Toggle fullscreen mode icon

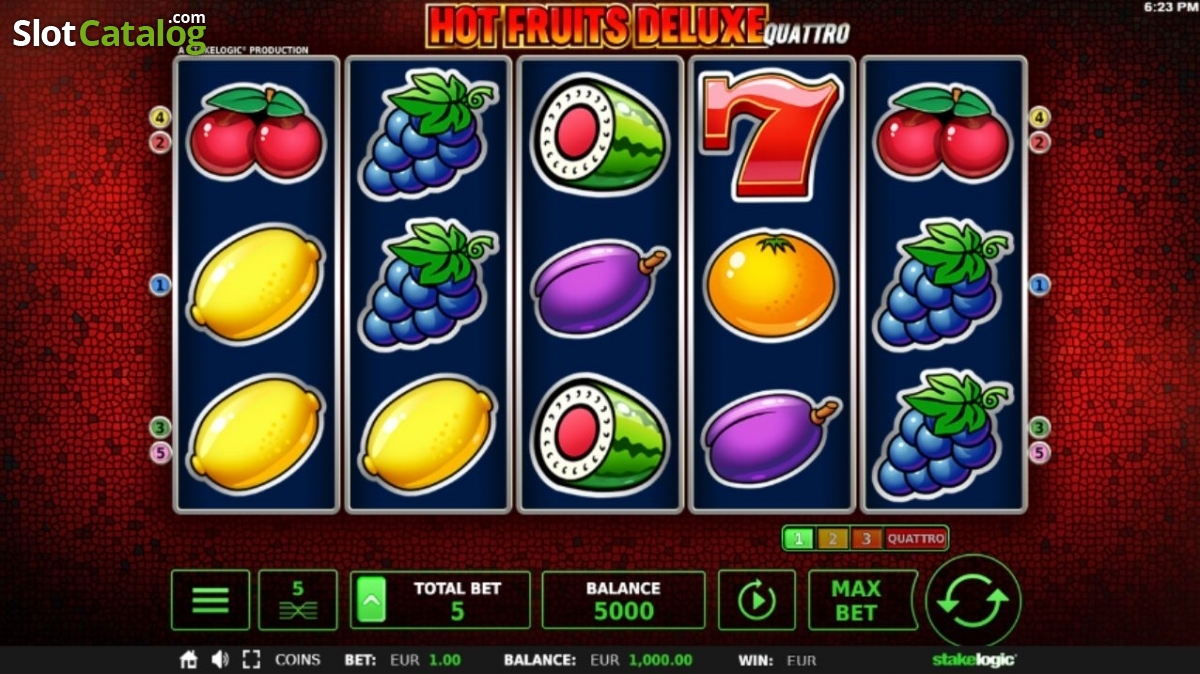(x=251, y=660)
